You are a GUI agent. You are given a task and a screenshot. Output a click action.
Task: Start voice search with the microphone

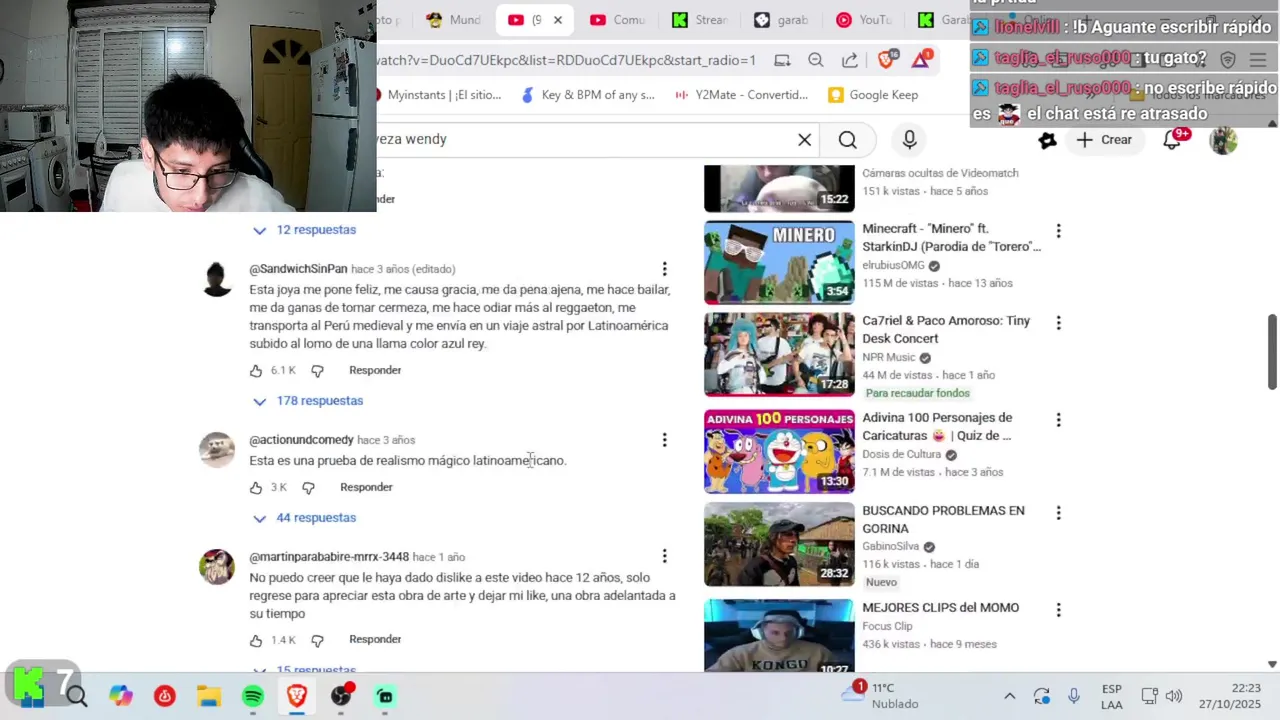point(909,140)
